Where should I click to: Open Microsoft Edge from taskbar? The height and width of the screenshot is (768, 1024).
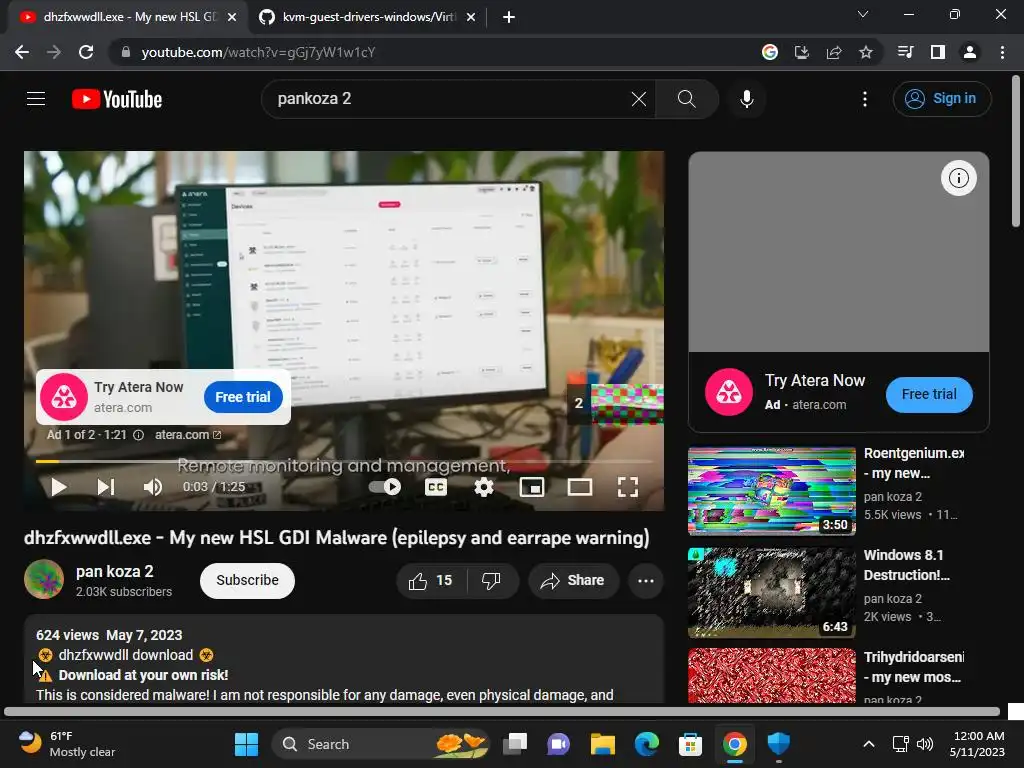[647, 744]
